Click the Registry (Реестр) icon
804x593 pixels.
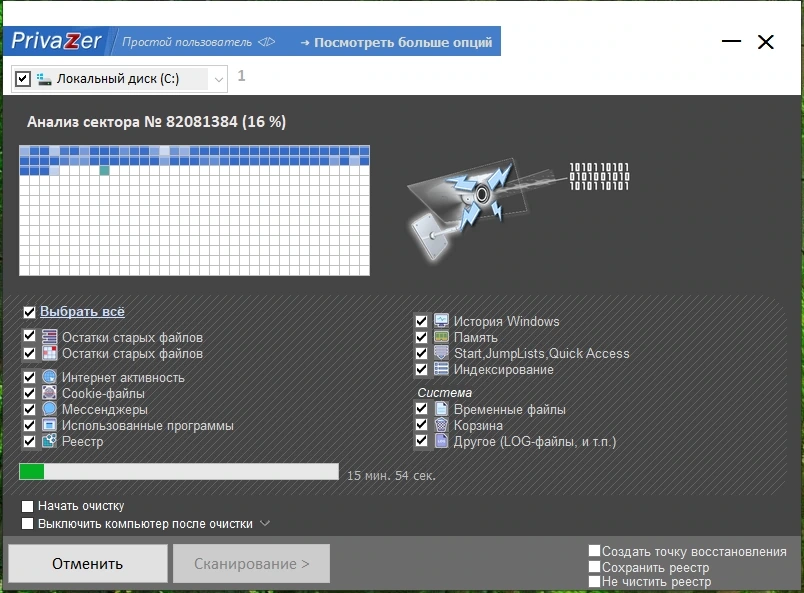click(x=49, y=441)
